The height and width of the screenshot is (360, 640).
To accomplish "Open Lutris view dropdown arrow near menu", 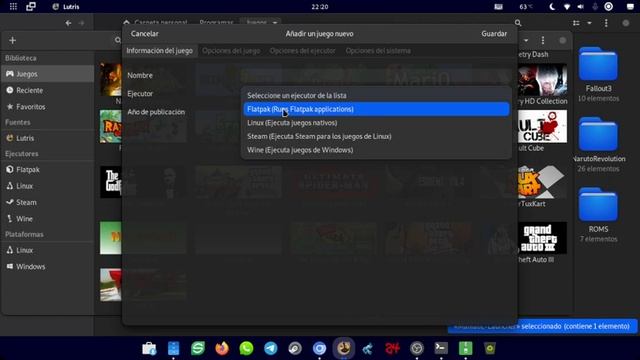I will [x=526, y=40].
